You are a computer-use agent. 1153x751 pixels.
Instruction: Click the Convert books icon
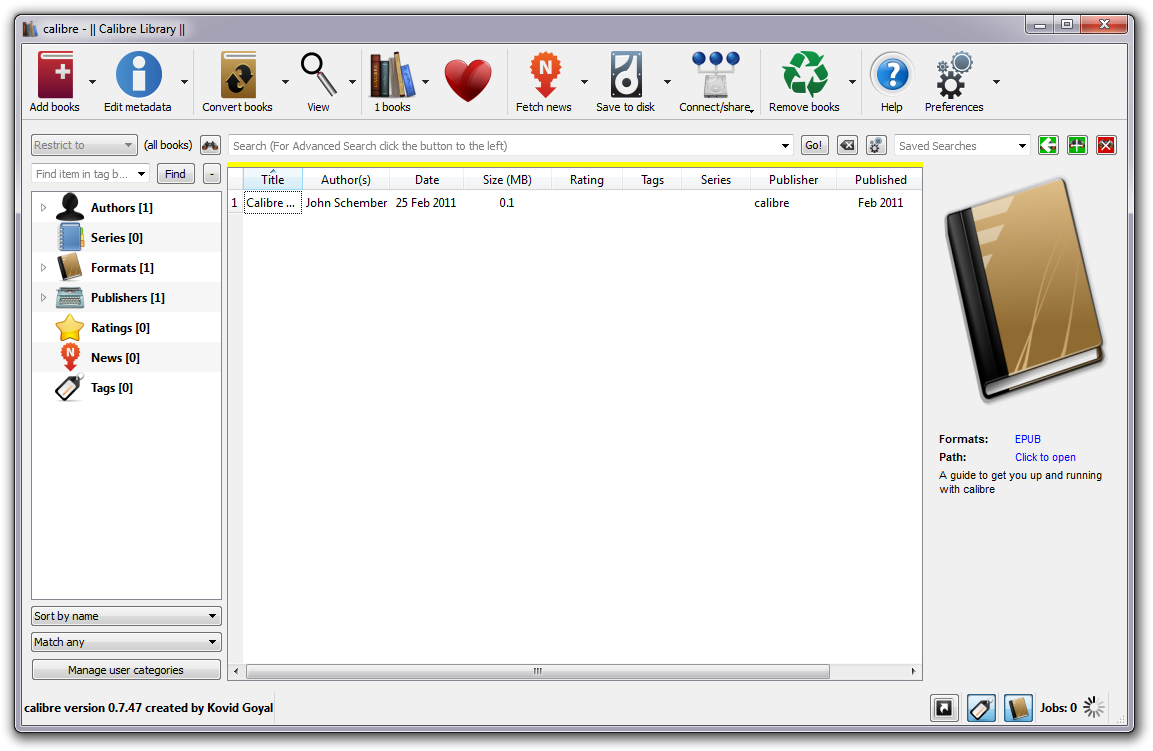click(x=238, y=74)
